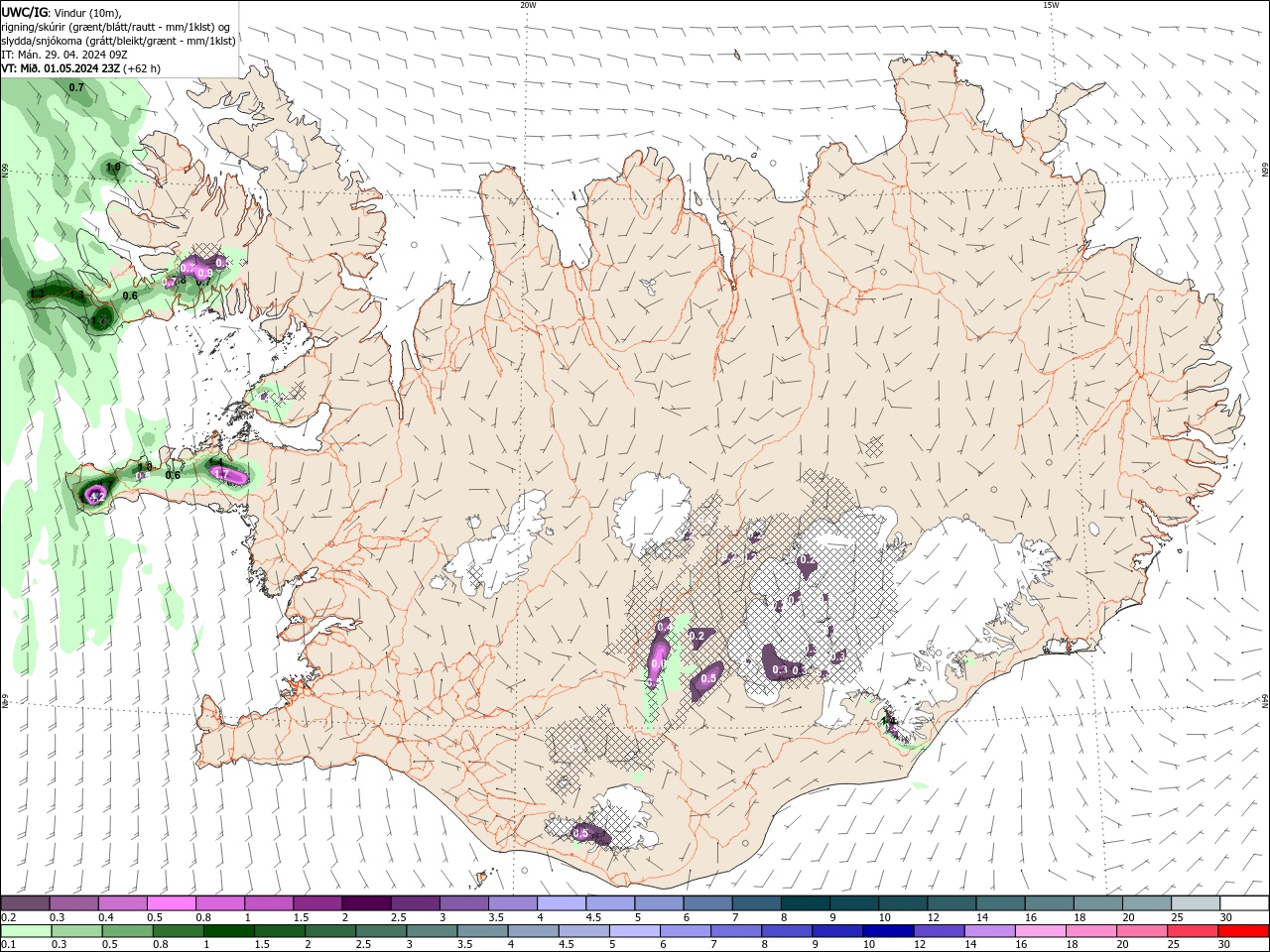The image size is (1270, 952).
Task: Click the light green 0.3 rain swatch
Action: pos(76,931)
